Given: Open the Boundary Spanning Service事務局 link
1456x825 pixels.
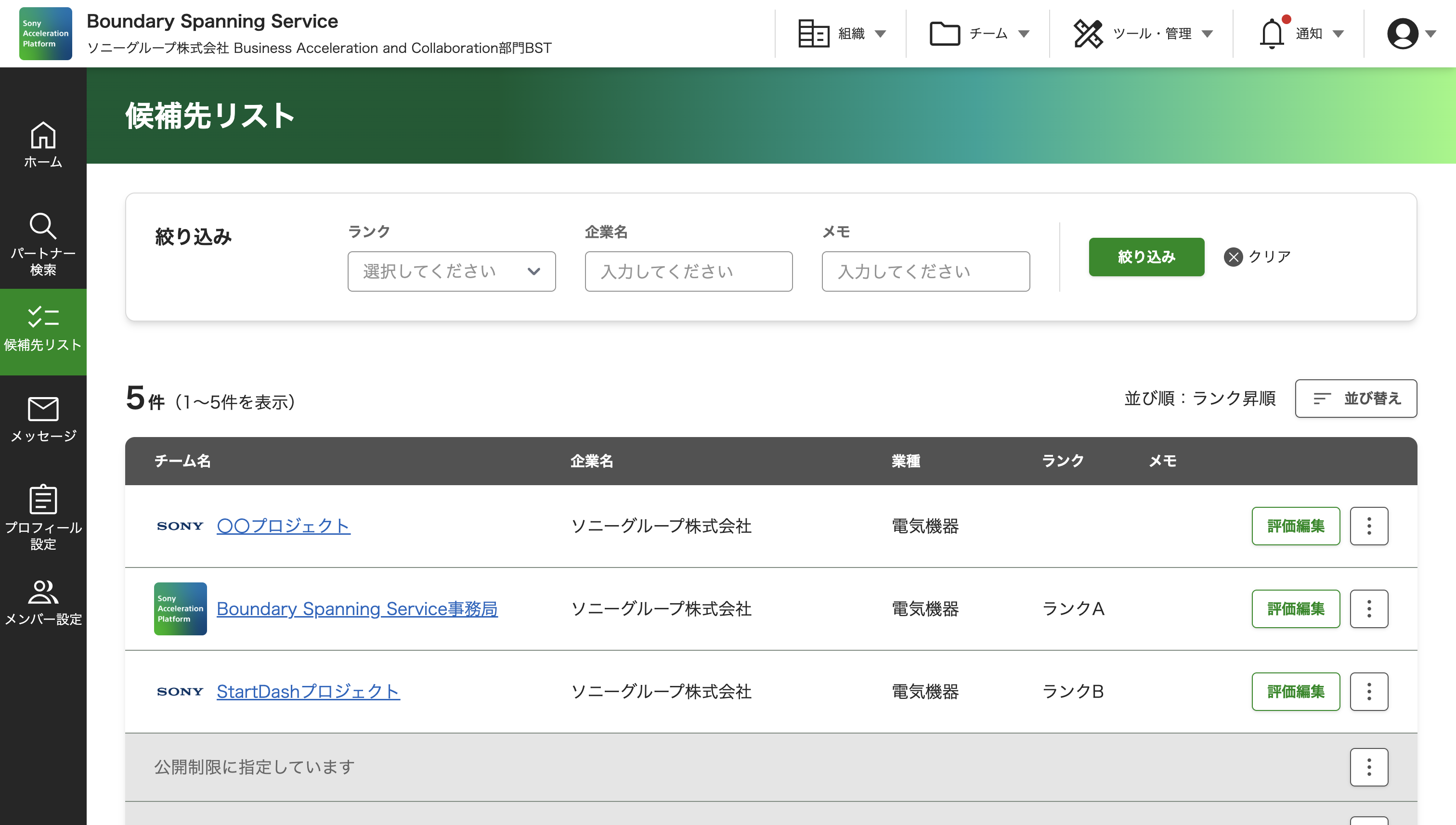Looking at the screenshot, I should [357, 608].
